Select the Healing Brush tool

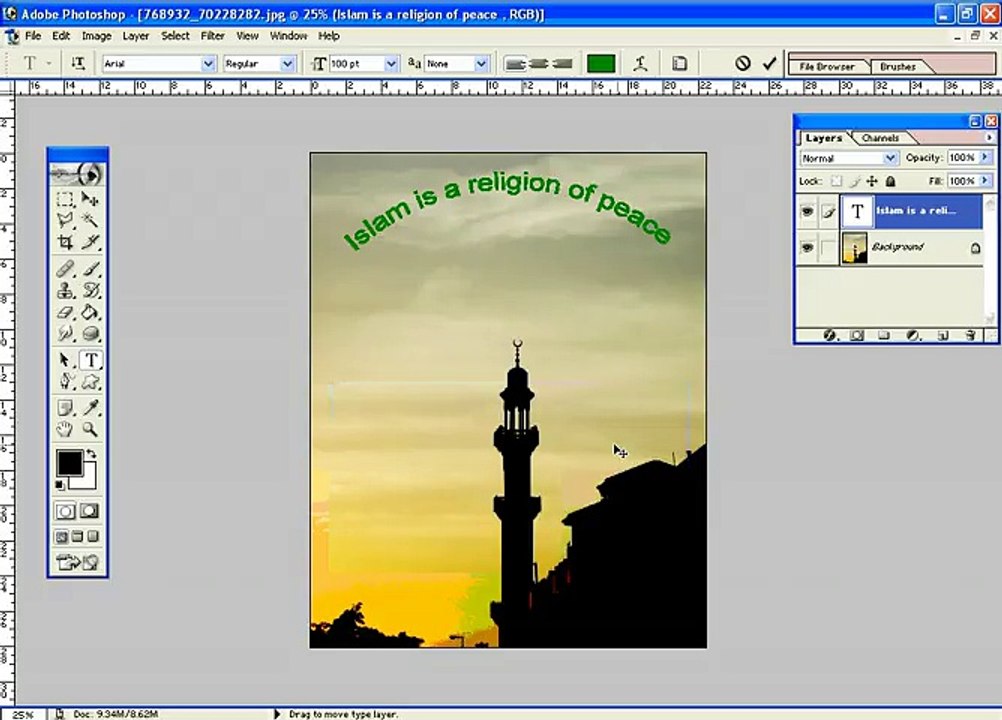coord(65,269)
